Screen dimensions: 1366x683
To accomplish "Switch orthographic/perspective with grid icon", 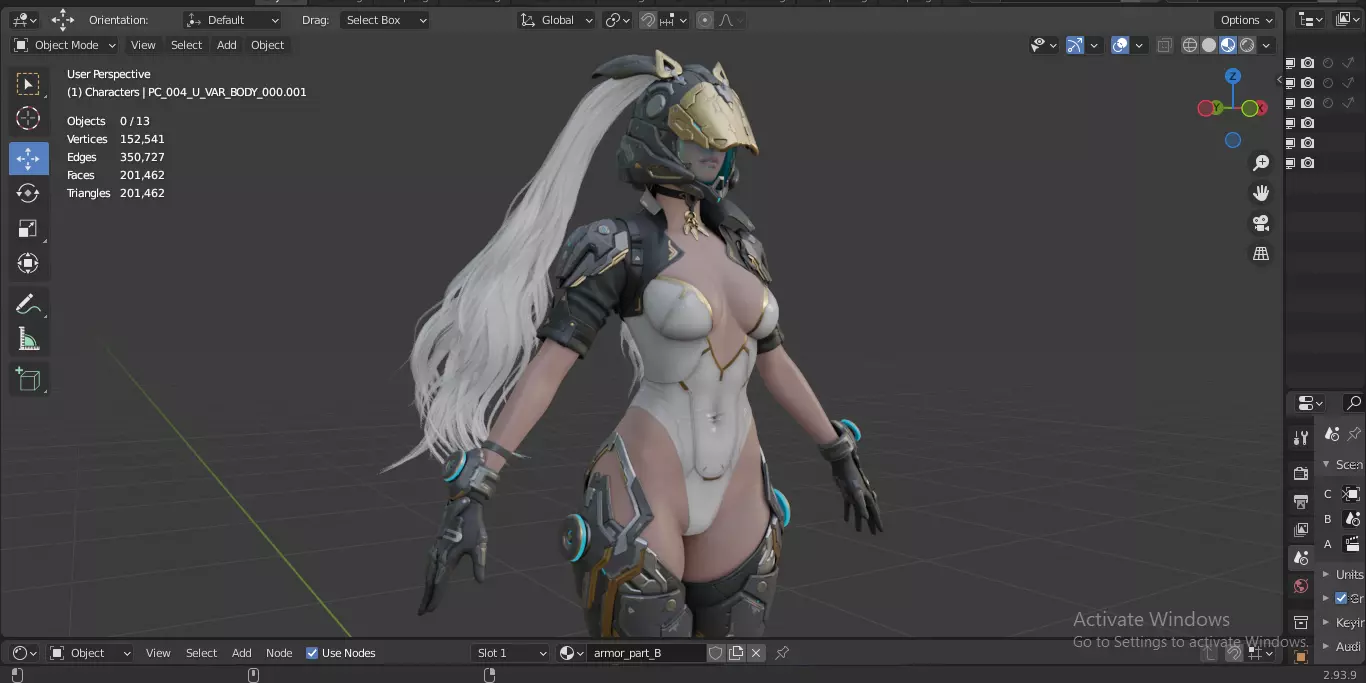I will pos(1261,254).
